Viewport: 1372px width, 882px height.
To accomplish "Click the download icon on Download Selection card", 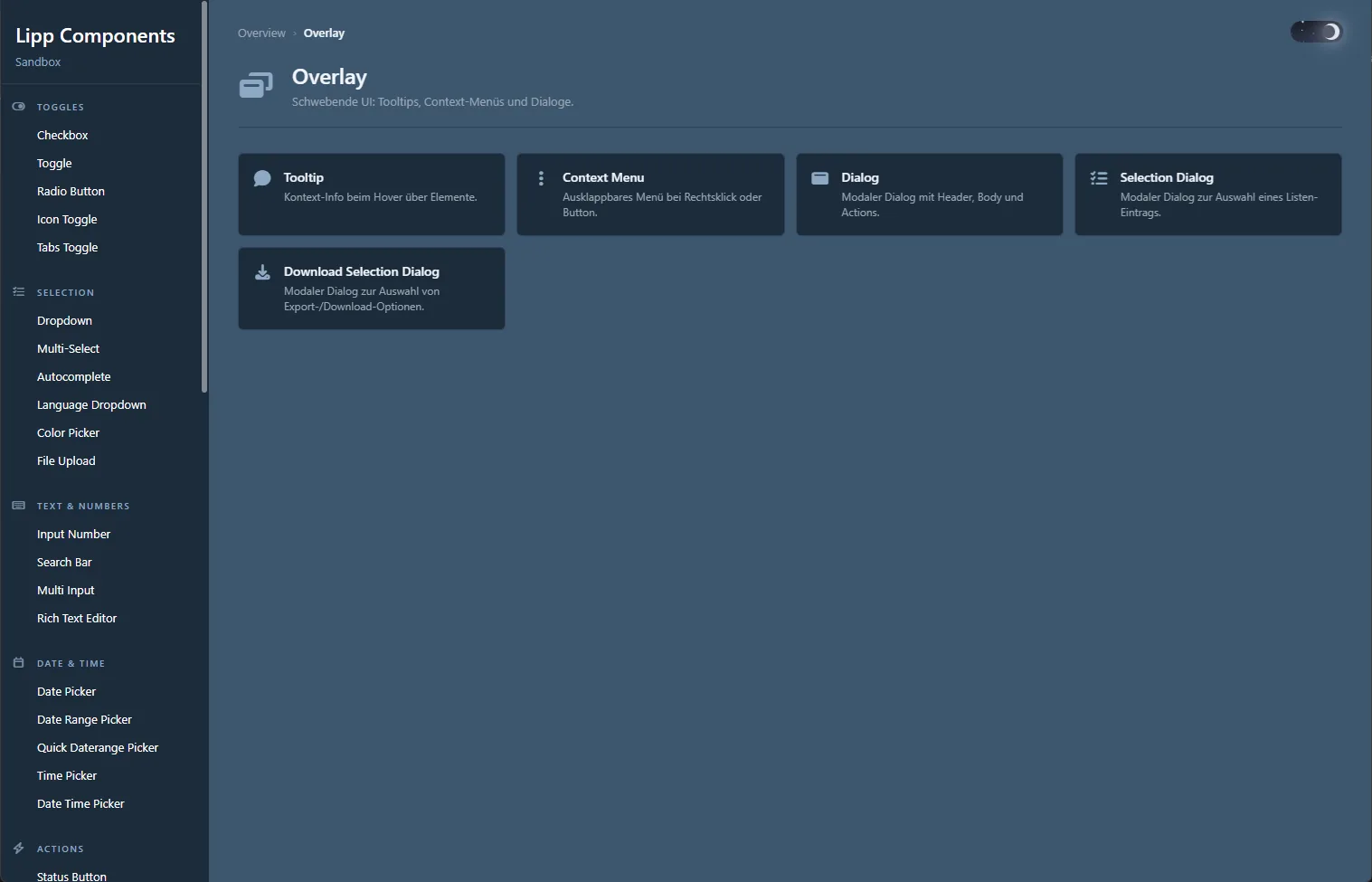I will pos(262,272).
